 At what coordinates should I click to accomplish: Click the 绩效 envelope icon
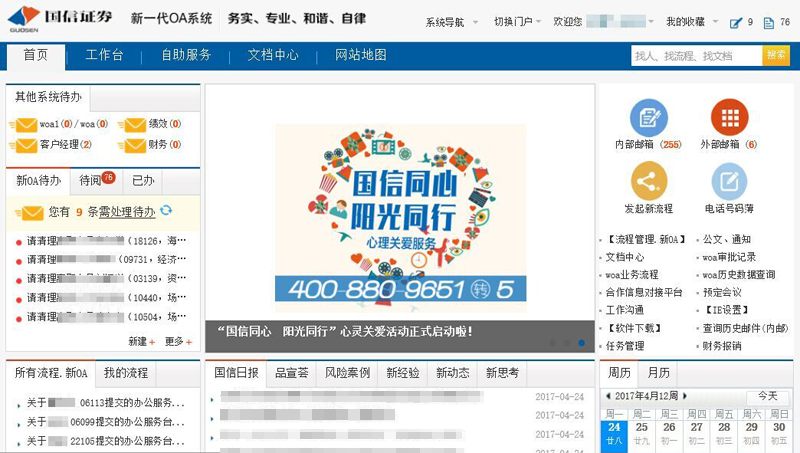pyautogui.click(x=132, y=125)
